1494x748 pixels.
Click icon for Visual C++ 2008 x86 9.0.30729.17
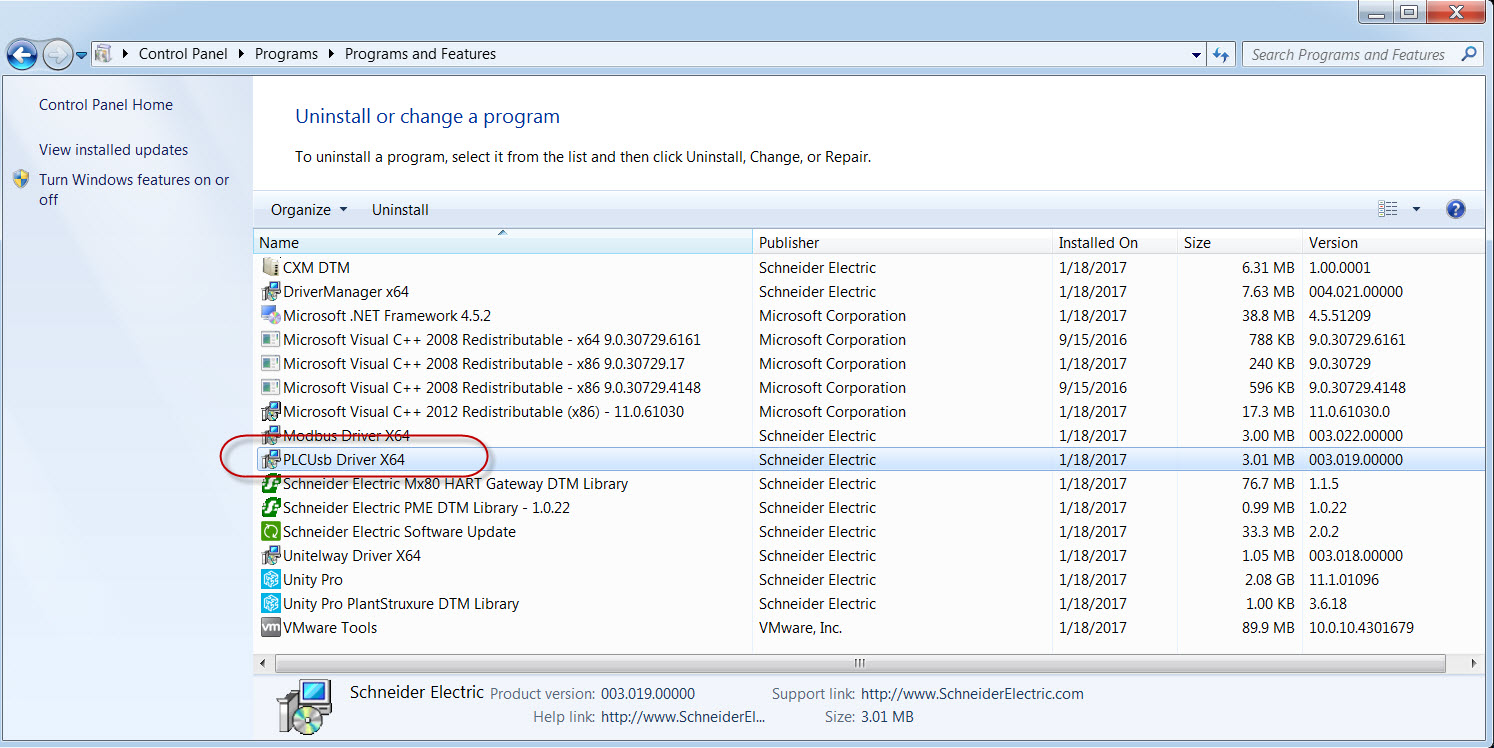pos(270,363)
